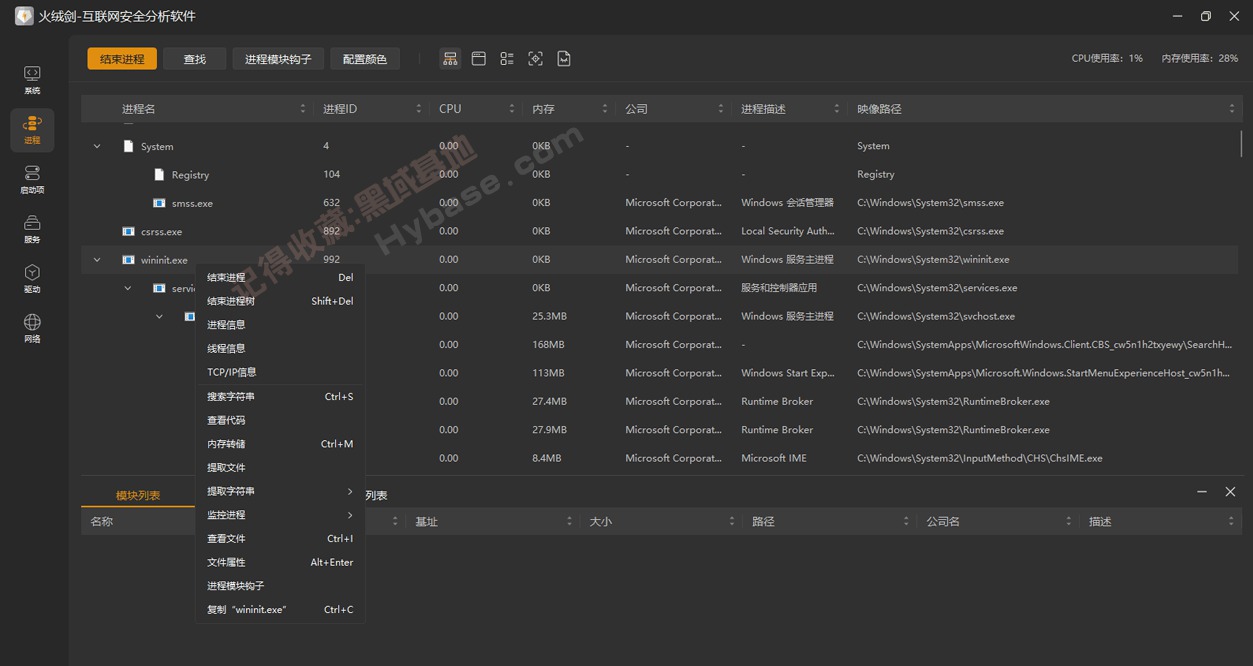Choose TCP/IP信息 in context menu
The height and width of the screenshot is (666, 1253).
pos(280,372)
